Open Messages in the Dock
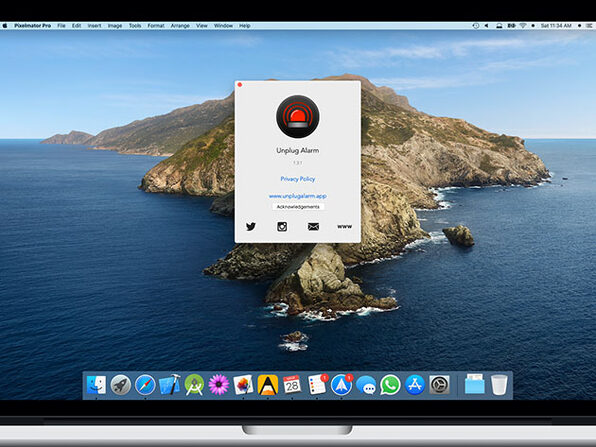The width and height of the screenshot is (596, 447). (366, 385)
